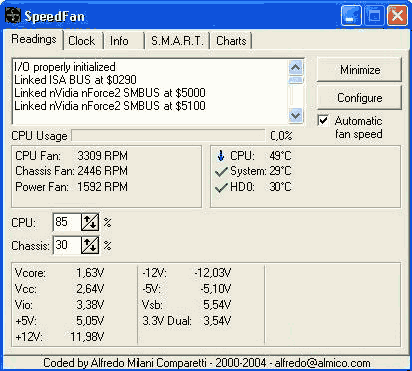Image resolution: width=412 pixels, height=371 pixels.
Task: Open the Clock tab
Action: point(82,41)
